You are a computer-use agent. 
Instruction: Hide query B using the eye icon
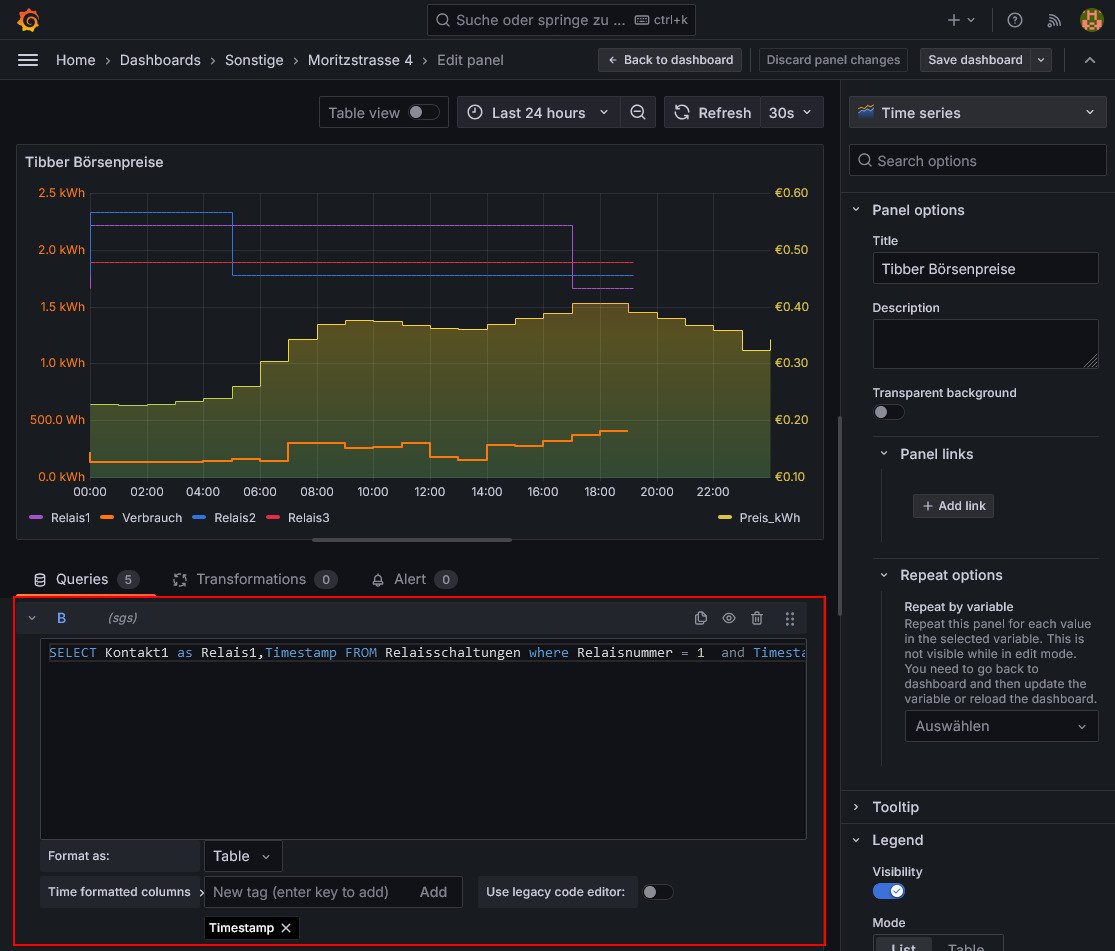[729, 619]
